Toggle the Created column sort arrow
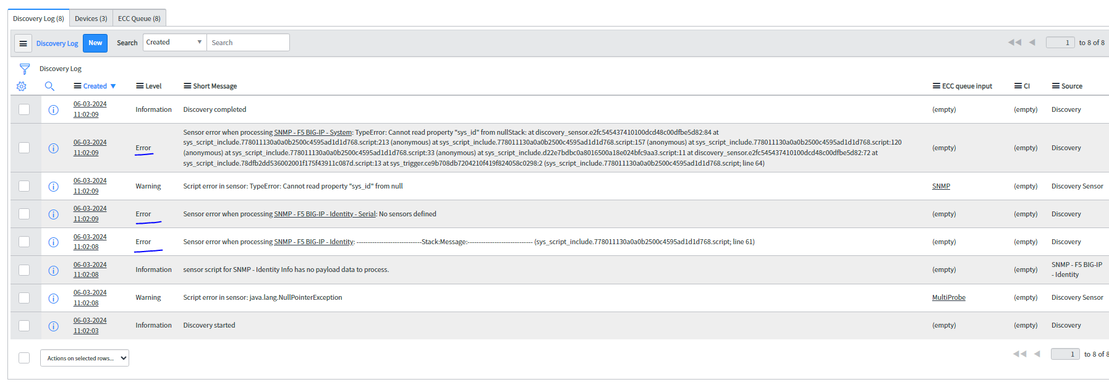 pos(112,86)
